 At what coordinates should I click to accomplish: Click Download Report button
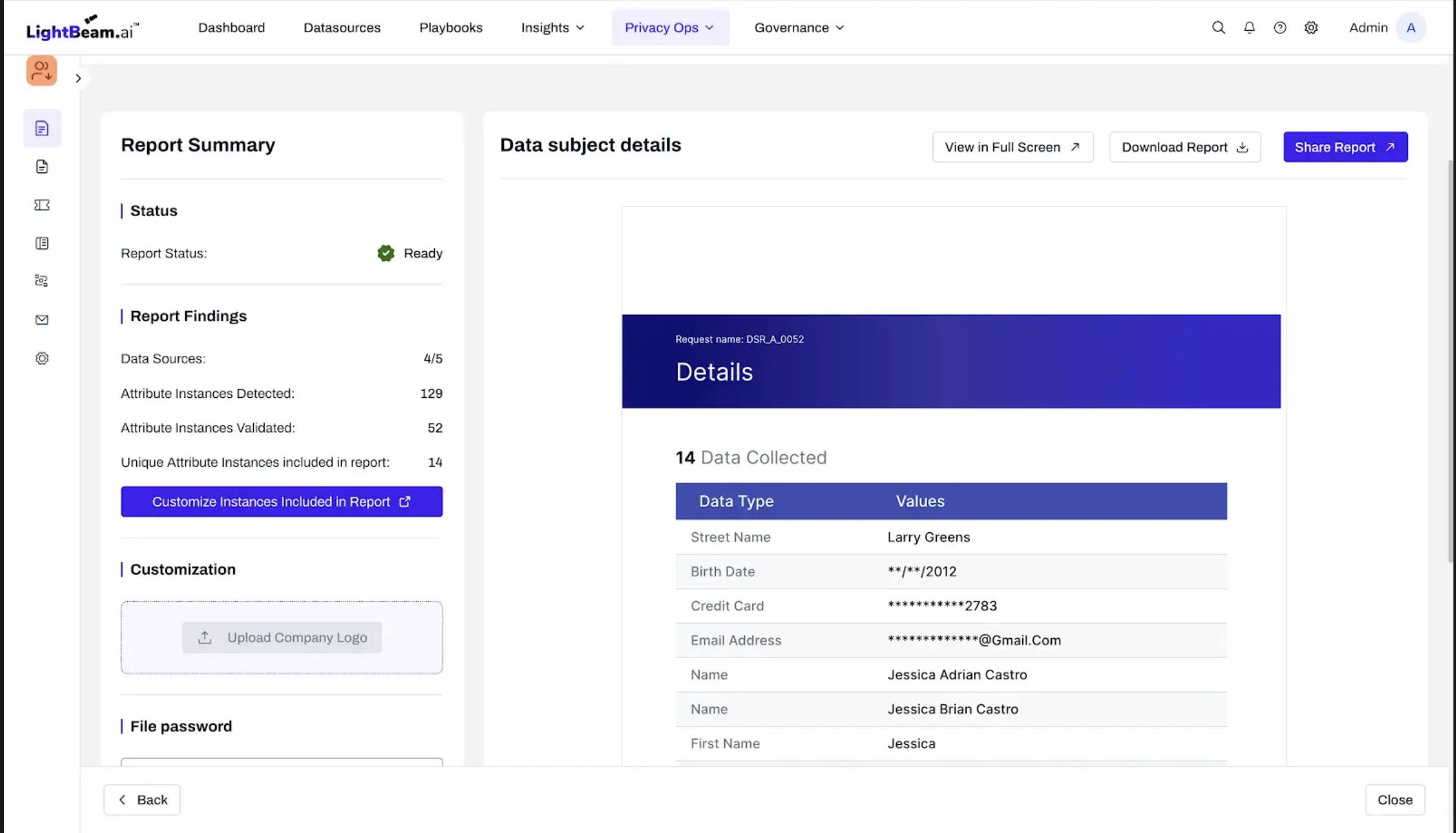[1184, 147]
